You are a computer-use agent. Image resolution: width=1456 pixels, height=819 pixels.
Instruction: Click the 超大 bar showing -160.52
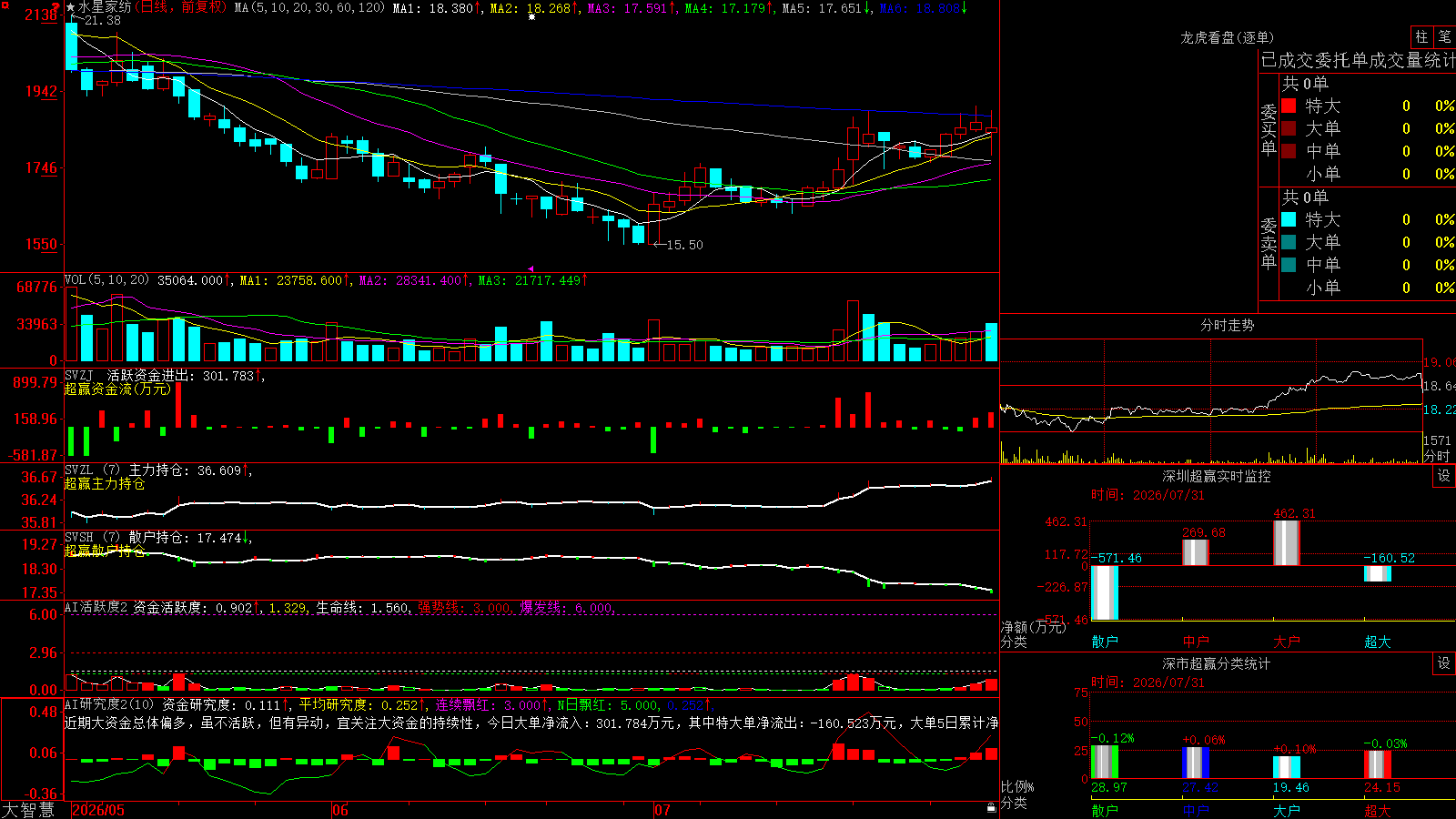pyautogui.click(x=1378, y=573)
